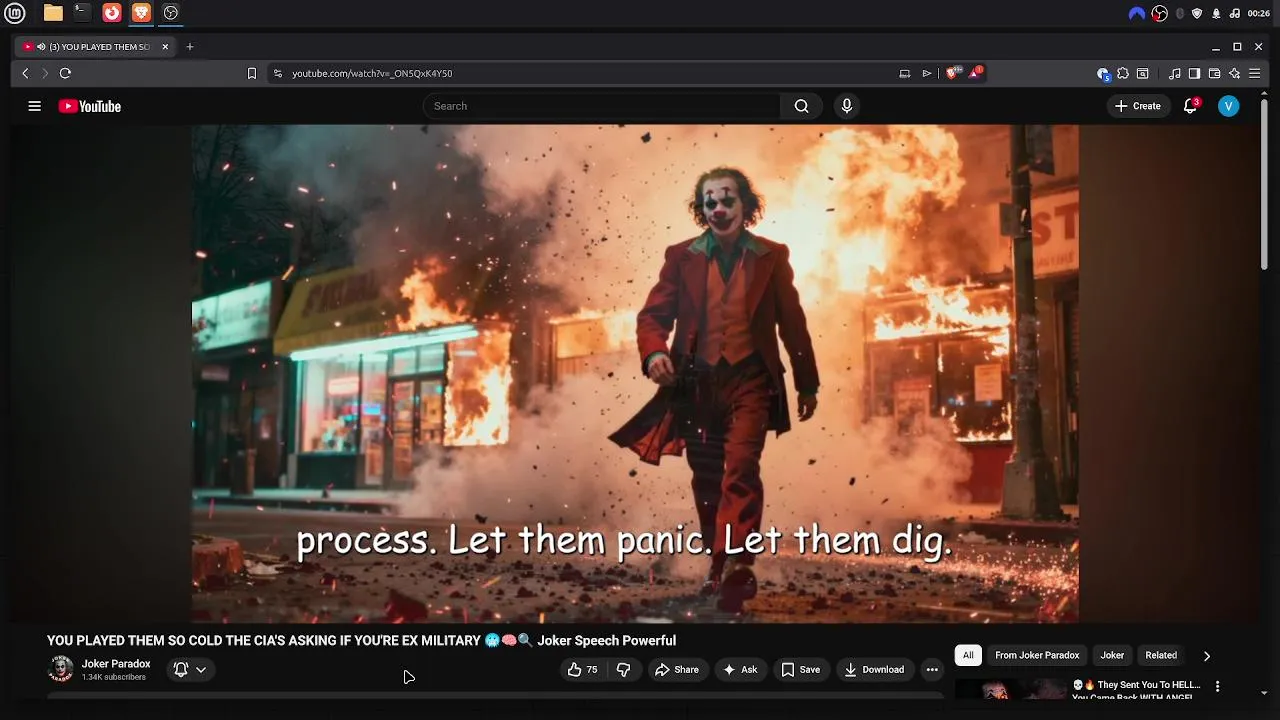
Task: Go back to the previous page
Action: click(26, 73)
